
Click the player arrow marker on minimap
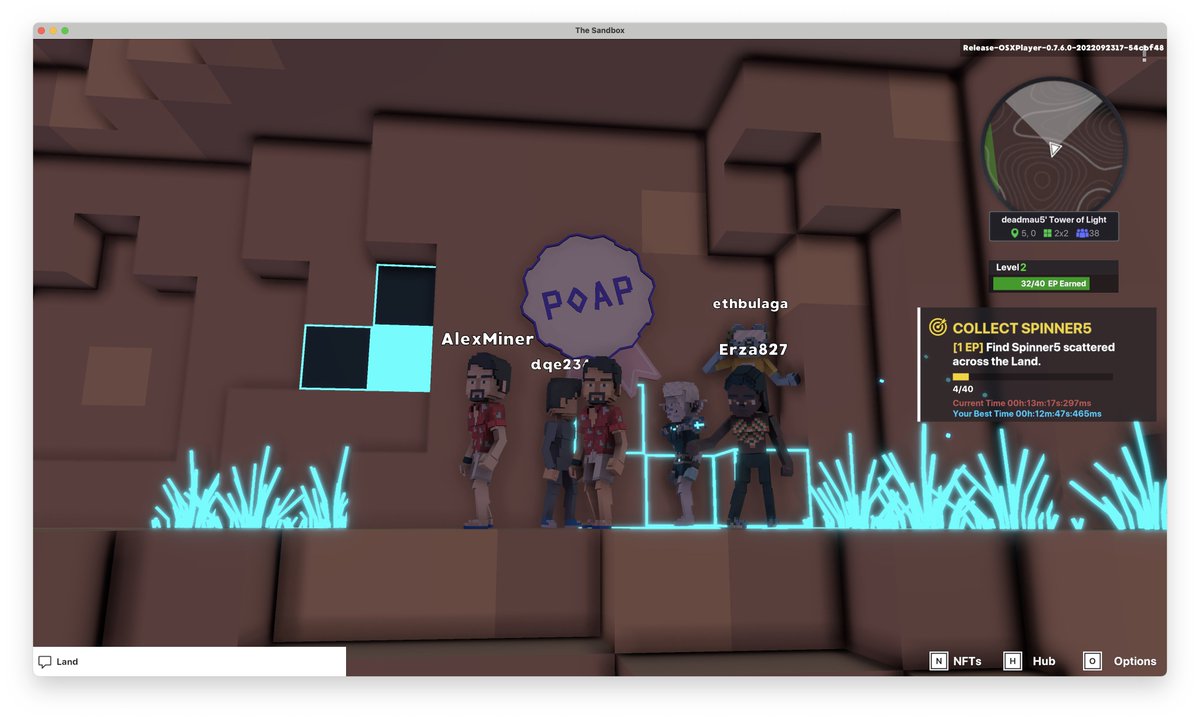coord(1054,149)
